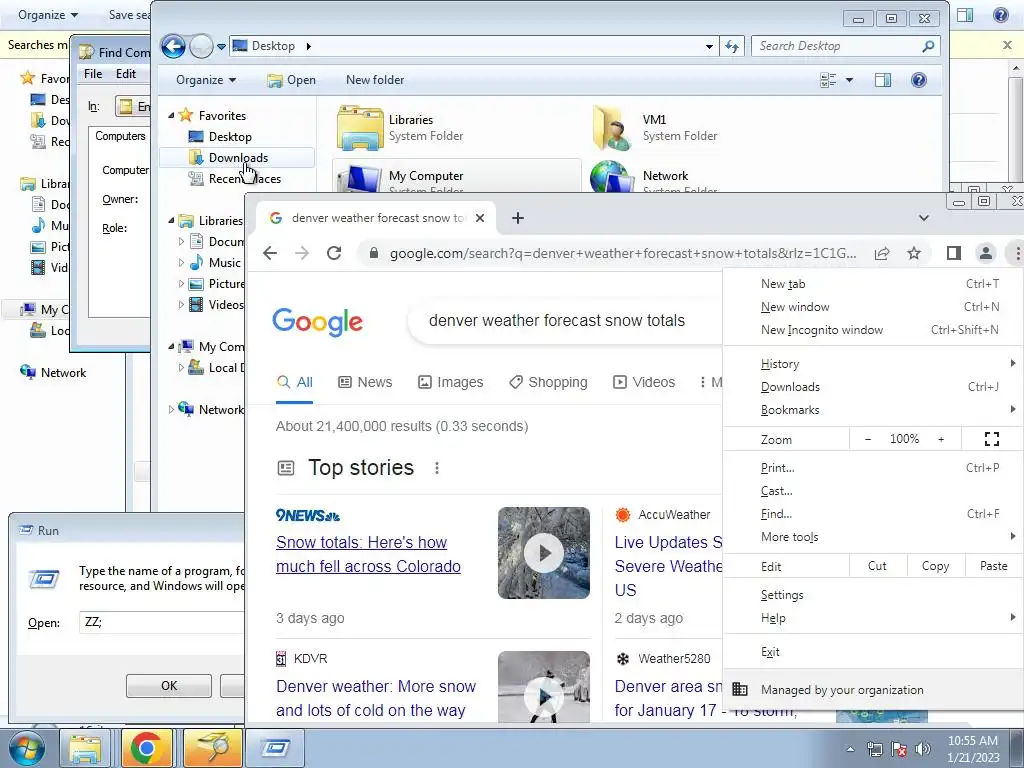The width and height of the screenshot is (1024, 768).
Task: Toggle preview pane in Desktop explorer
Action: tap(882, 80)
